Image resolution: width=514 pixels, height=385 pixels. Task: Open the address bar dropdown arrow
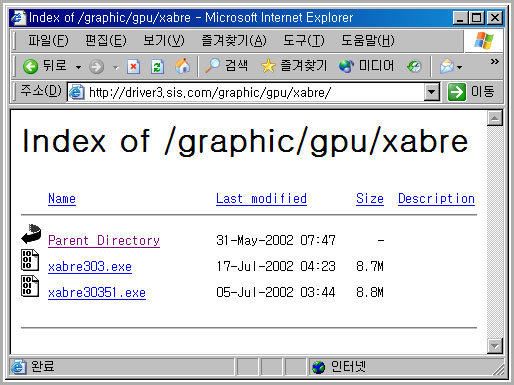pyautogui.click(x=431, y=92)
